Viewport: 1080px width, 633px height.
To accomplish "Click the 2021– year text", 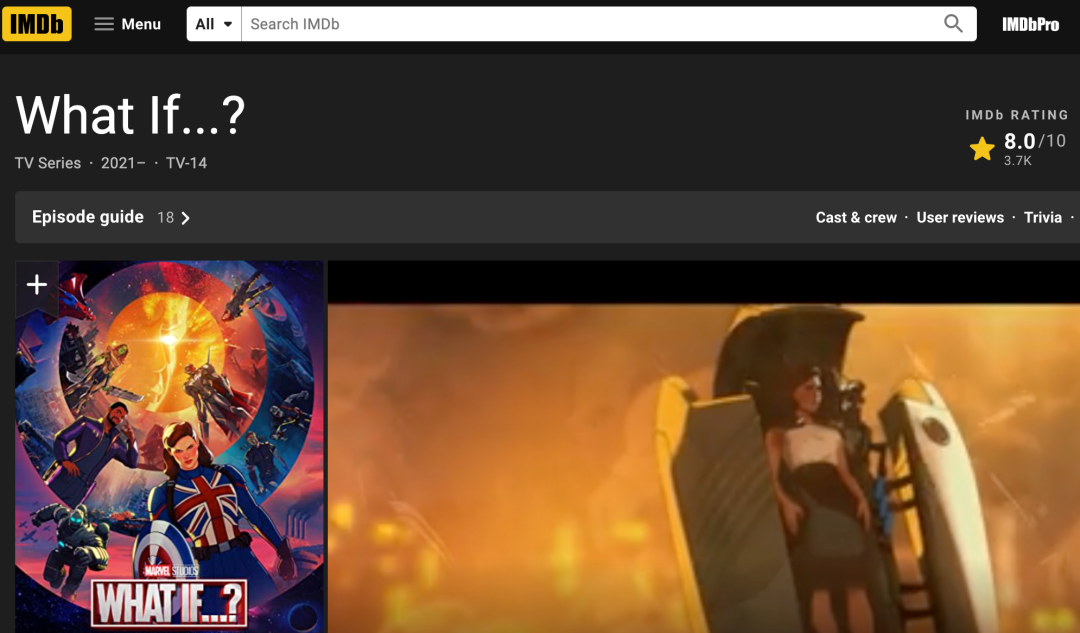I will (x=123, y=163).
